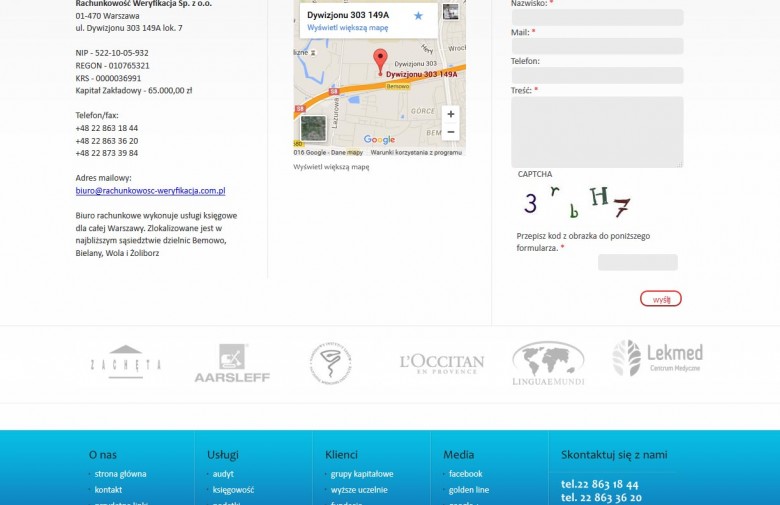Focus the Mail input field
The width and height of the screenshot is (780, 505).
(597, 46)
